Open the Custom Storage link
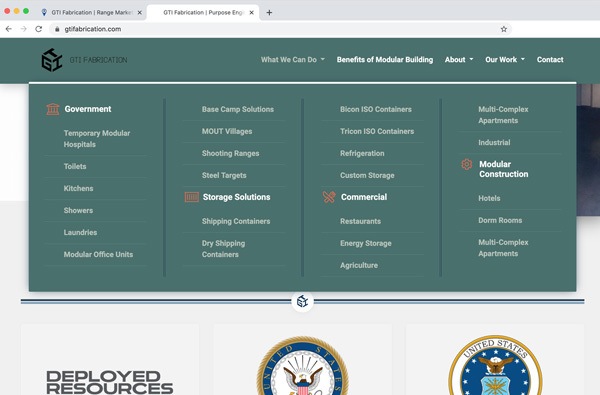This screenshot has width=600, height=395. tap(367, 175)
